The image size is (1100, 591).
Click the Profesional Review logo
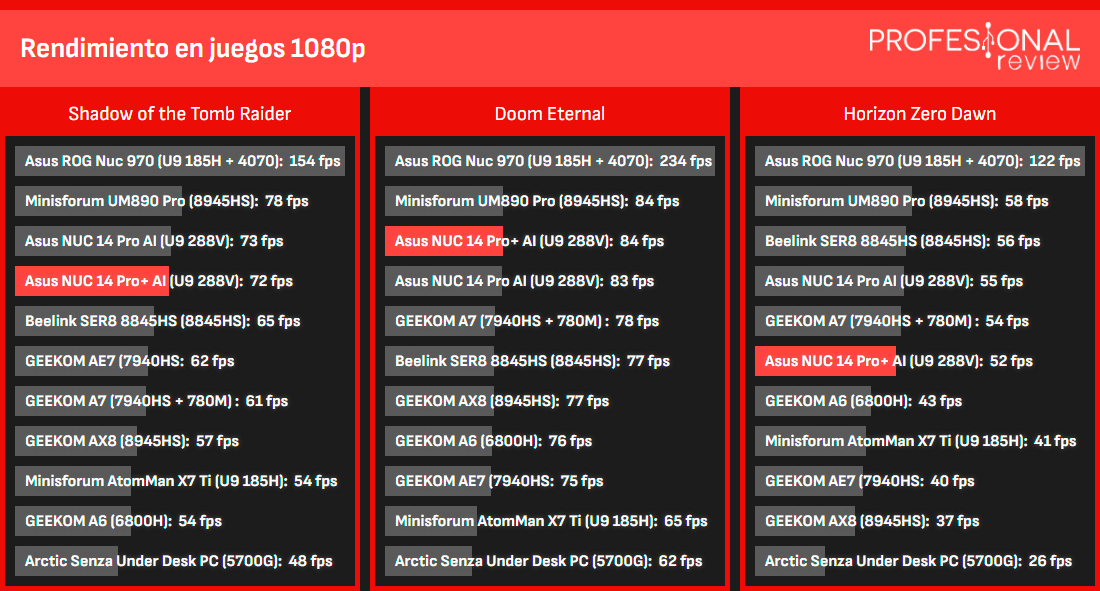[x=974, y=47]
